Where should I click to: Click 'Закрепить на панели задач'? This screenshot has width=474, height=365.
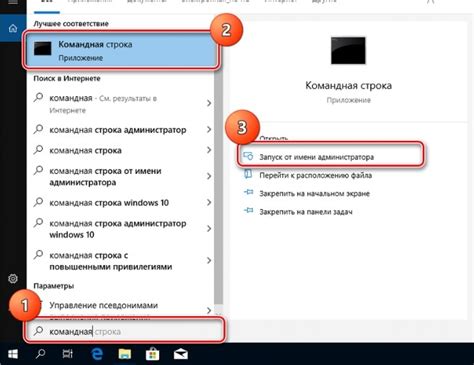pyautogui.click(x=306, y=212)
